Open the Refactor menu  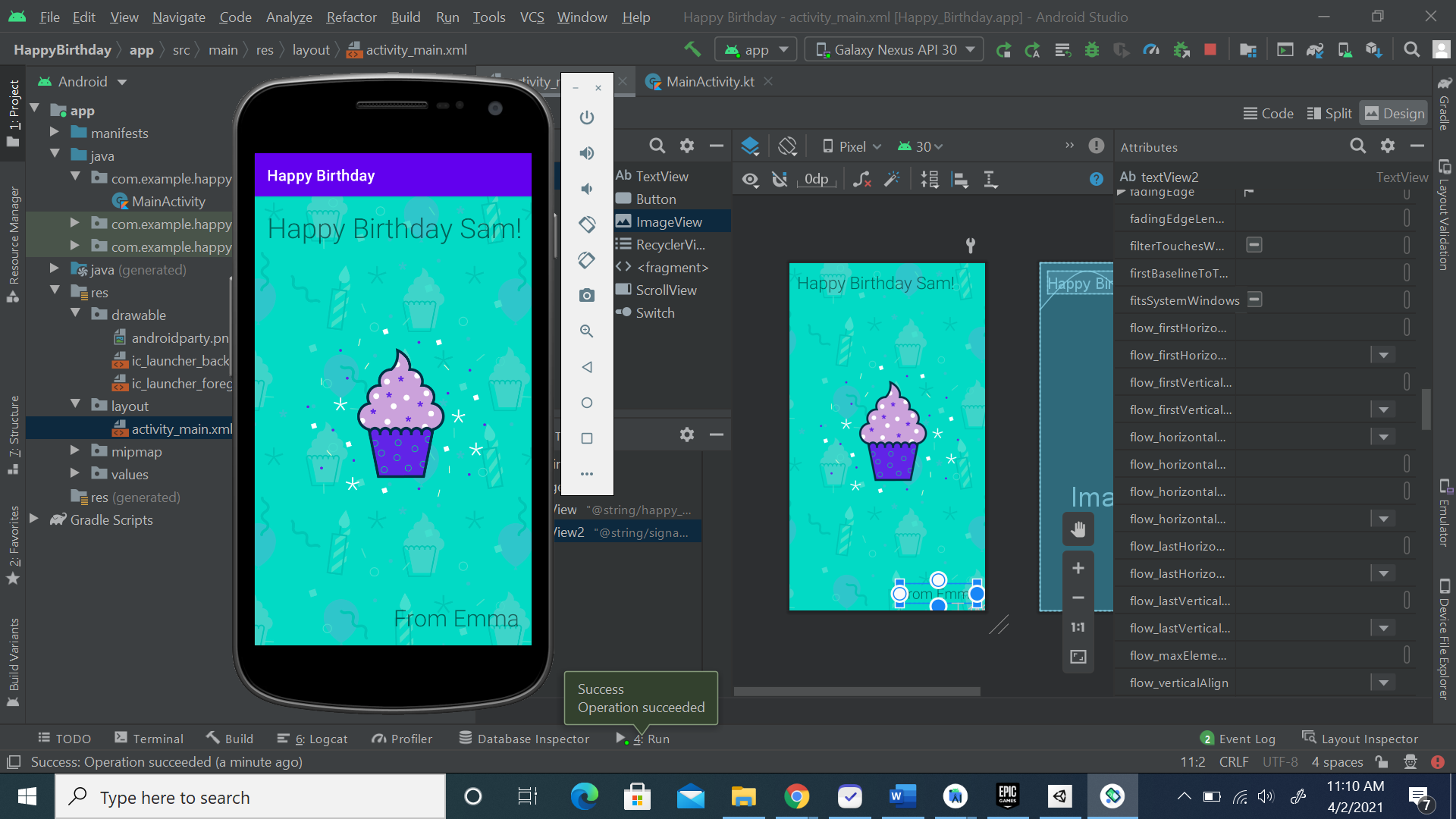click(x=351, y=17)
